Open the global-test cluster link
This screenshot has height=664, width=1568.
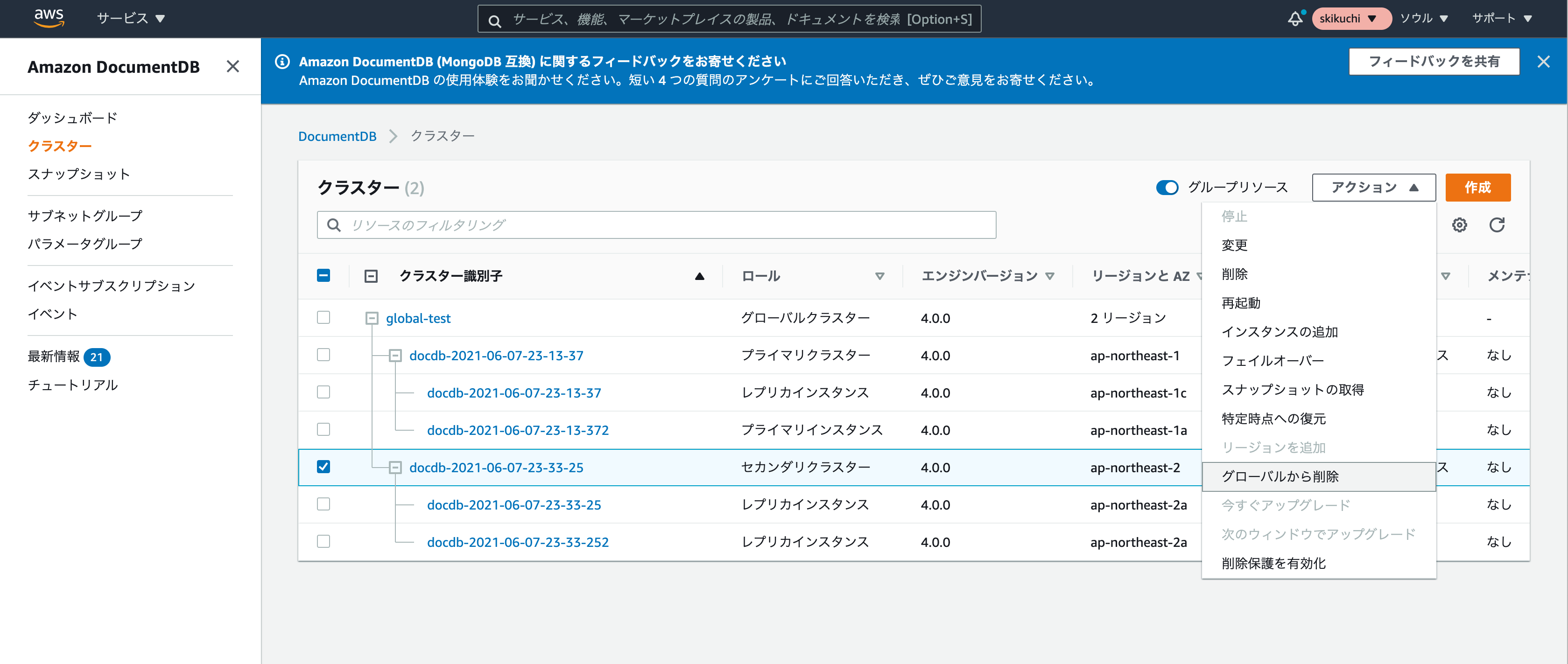point(418,318)
